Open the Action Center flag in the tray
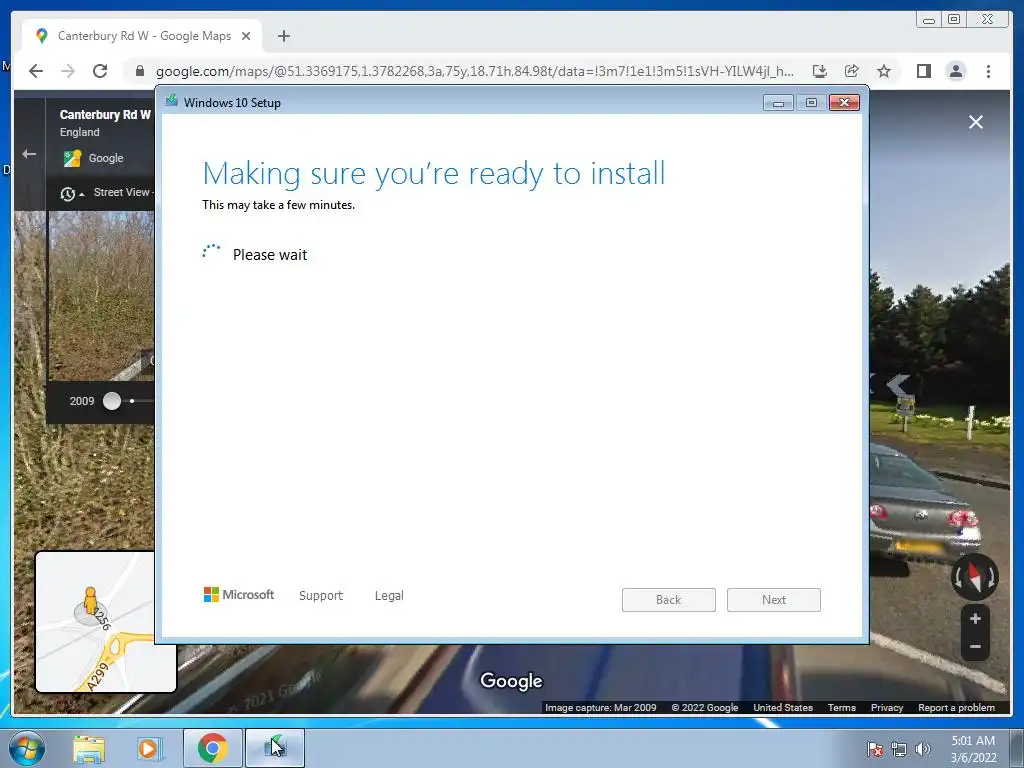The width and height of the screenshot is (1024, 768). click(875, 749)
